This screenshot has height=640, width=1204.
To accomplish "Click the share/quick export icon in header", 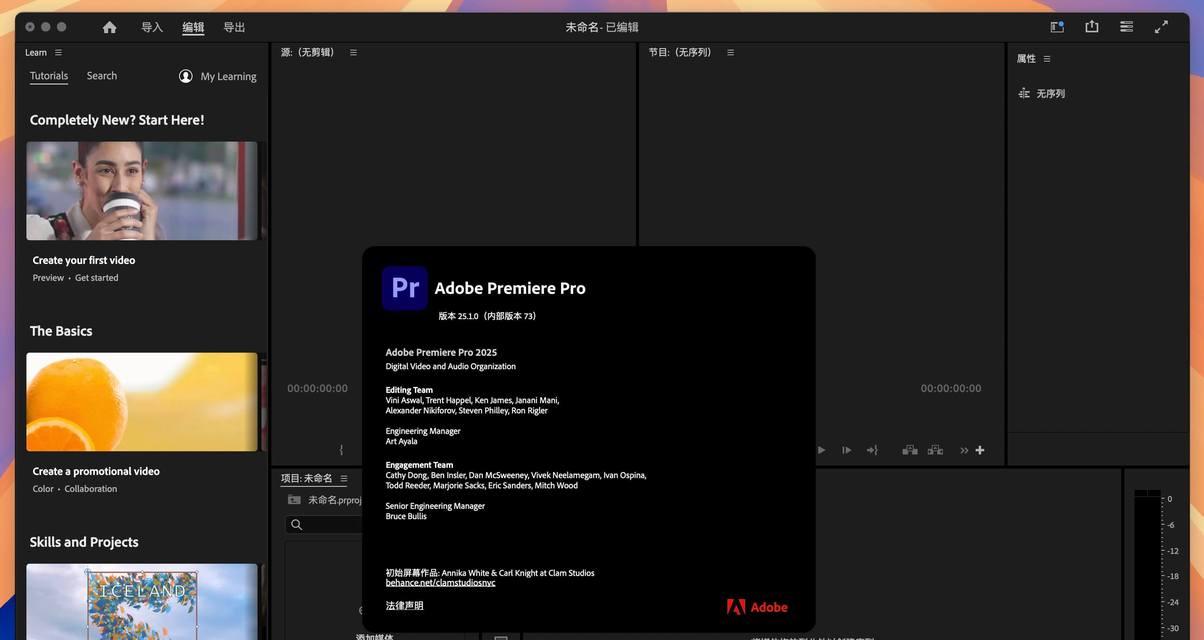I will coord(1092,27).
